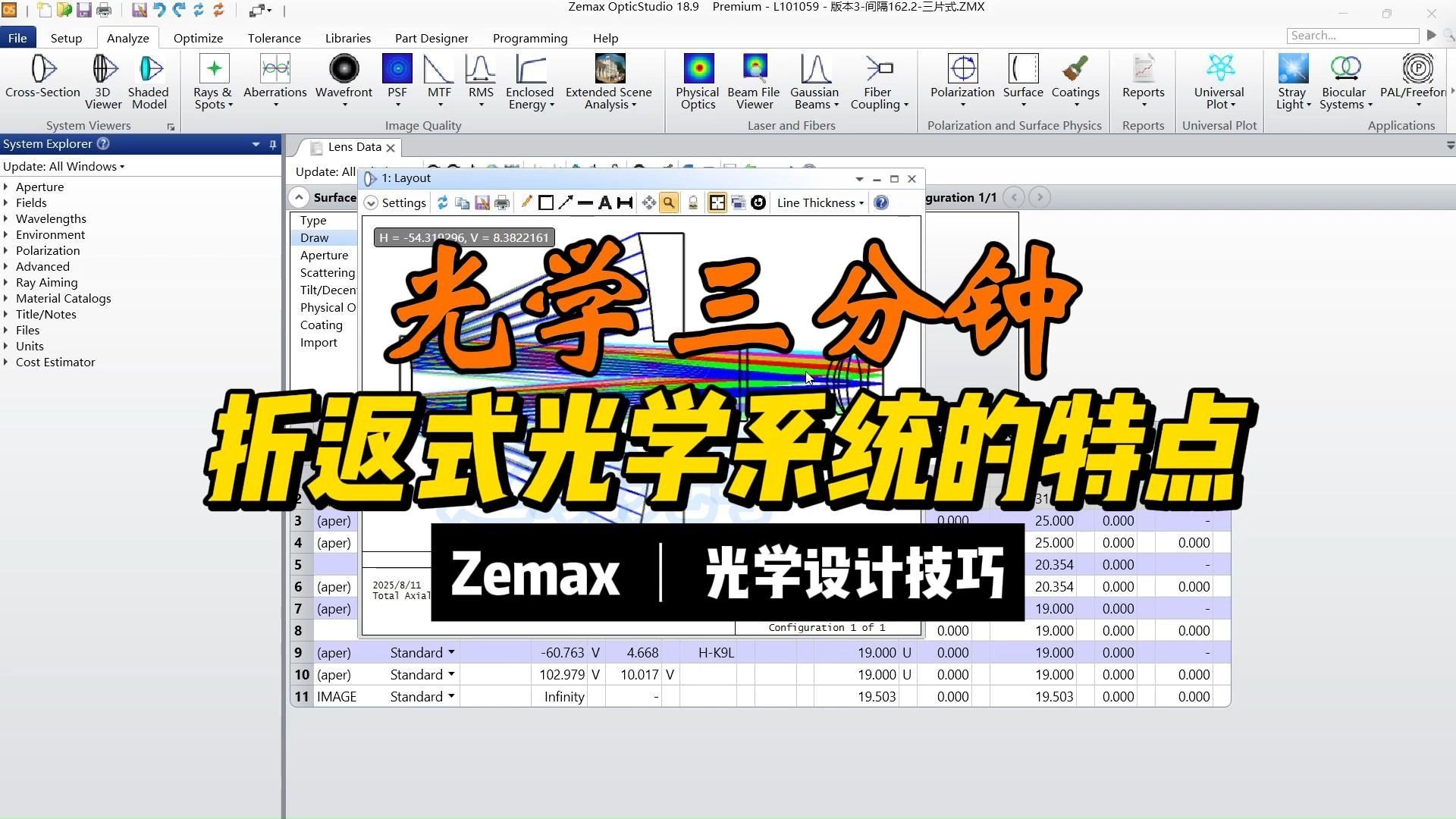Pin the System Explorer panel
This screenshot has width=1456, height=819.
click(x=272, y=144)
